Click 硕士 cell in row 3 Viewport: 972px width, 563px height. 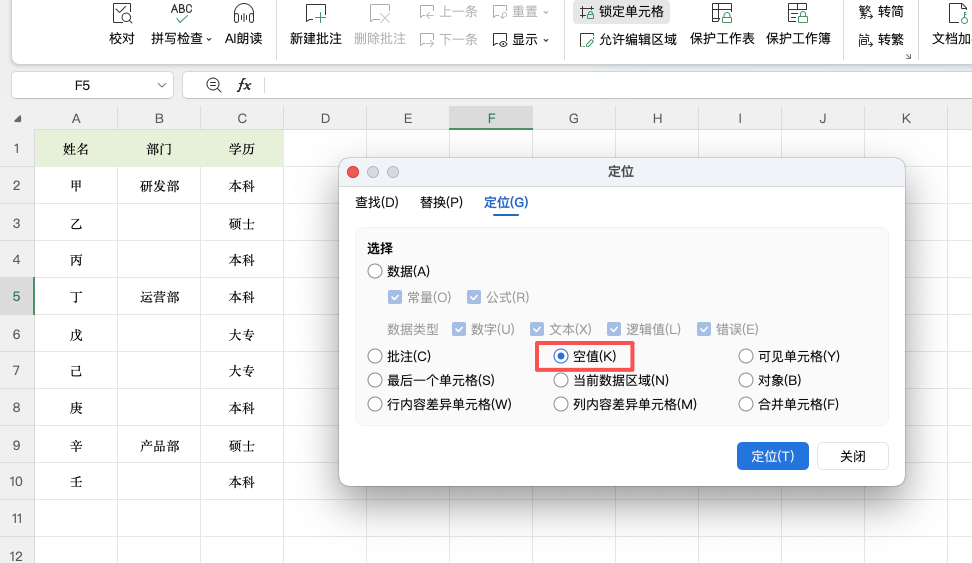point(242,223)
